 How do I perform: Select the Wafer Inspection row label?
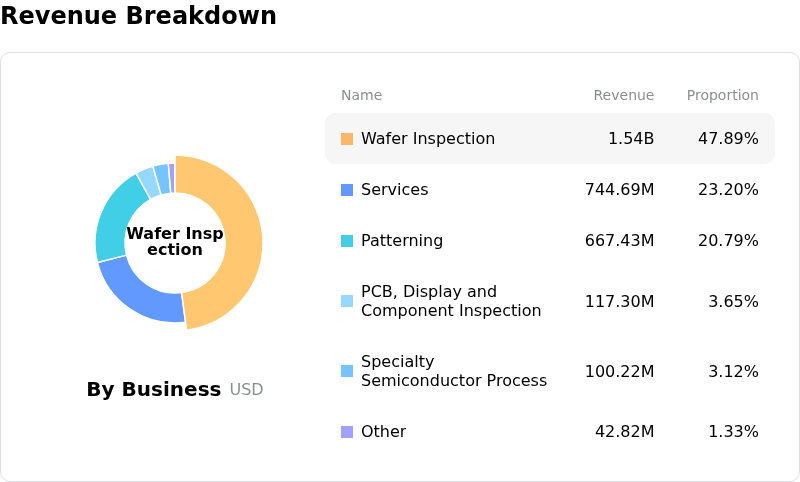428,139
